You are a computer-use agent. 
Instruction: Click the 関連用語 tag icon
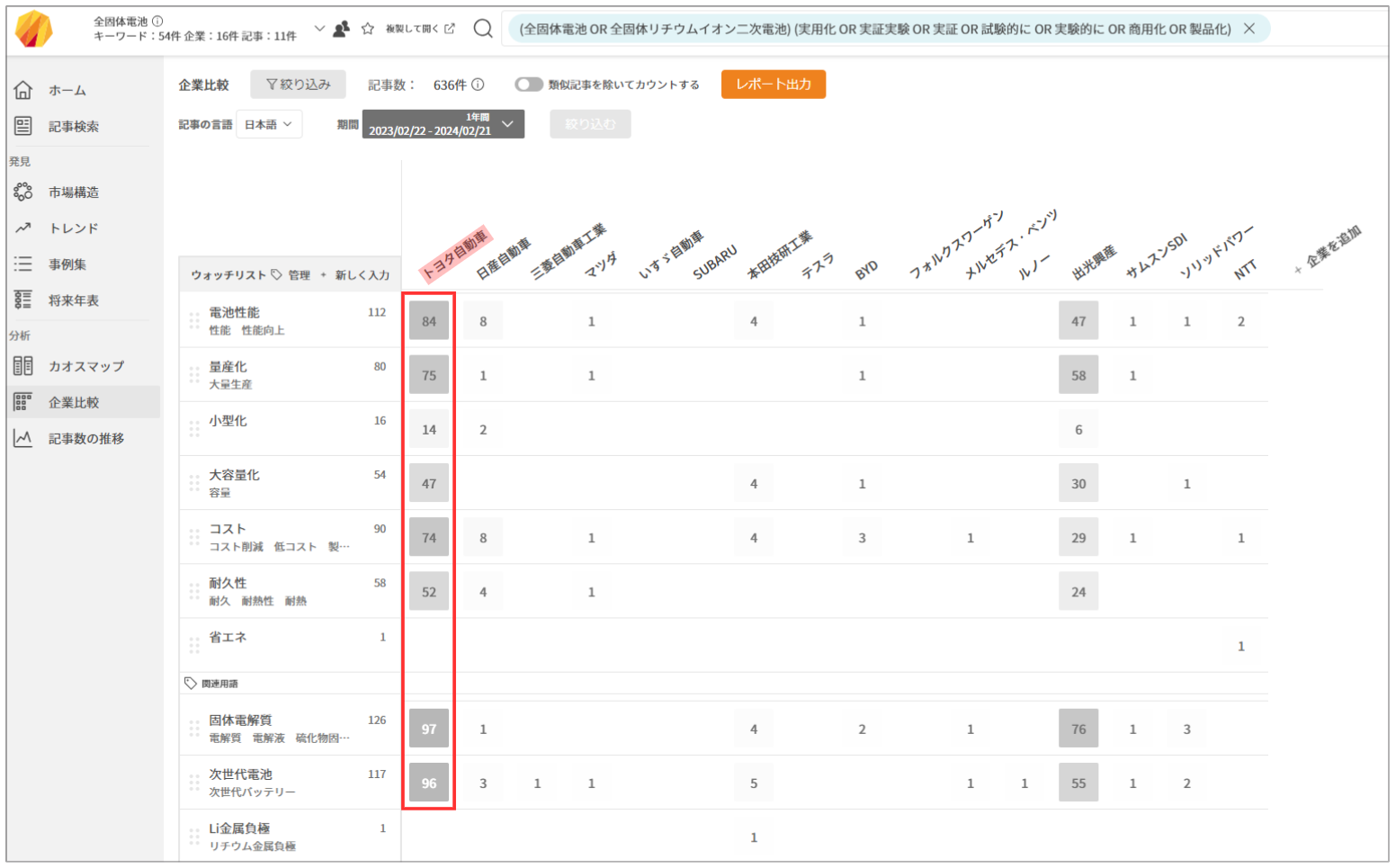coord(191,684)
